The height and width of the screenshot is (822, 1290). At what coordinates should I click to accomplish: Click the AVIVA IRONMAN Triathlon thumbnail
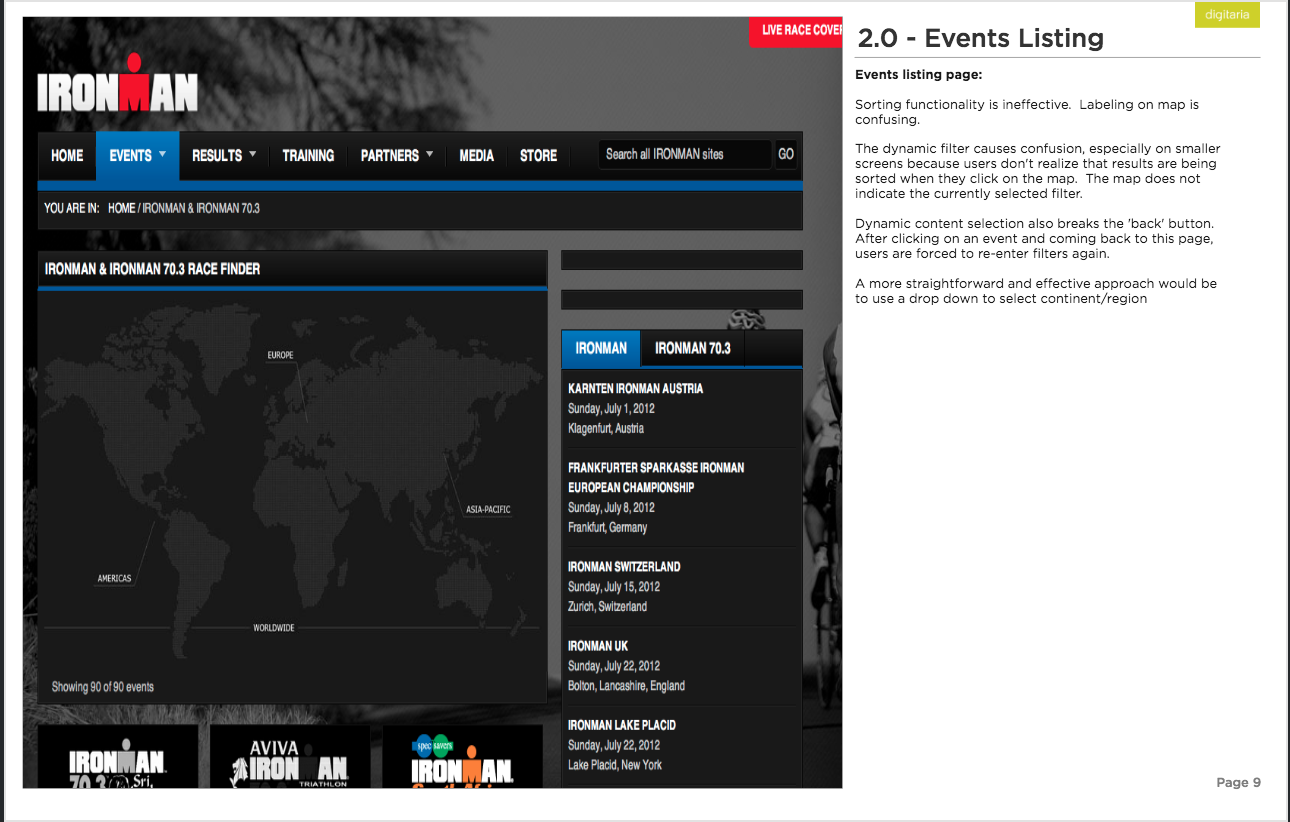[x=290, y=757]
